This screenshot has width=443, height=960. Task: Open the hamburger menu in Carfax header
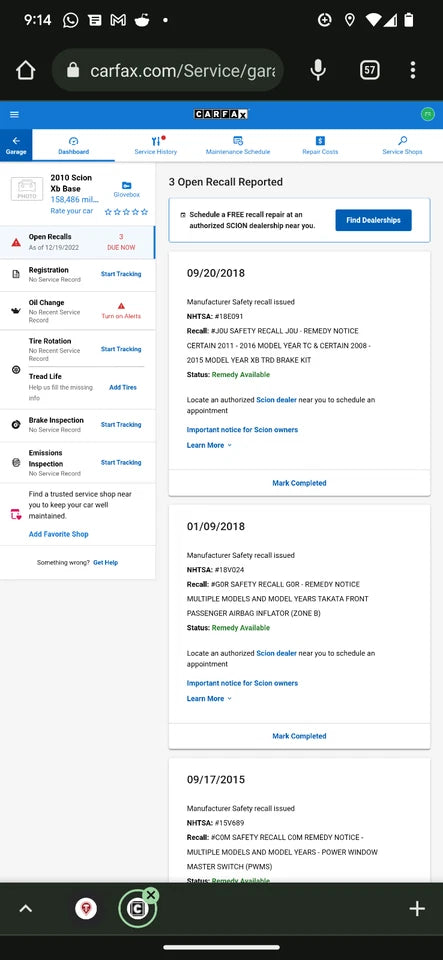click(x=15, y=114)
